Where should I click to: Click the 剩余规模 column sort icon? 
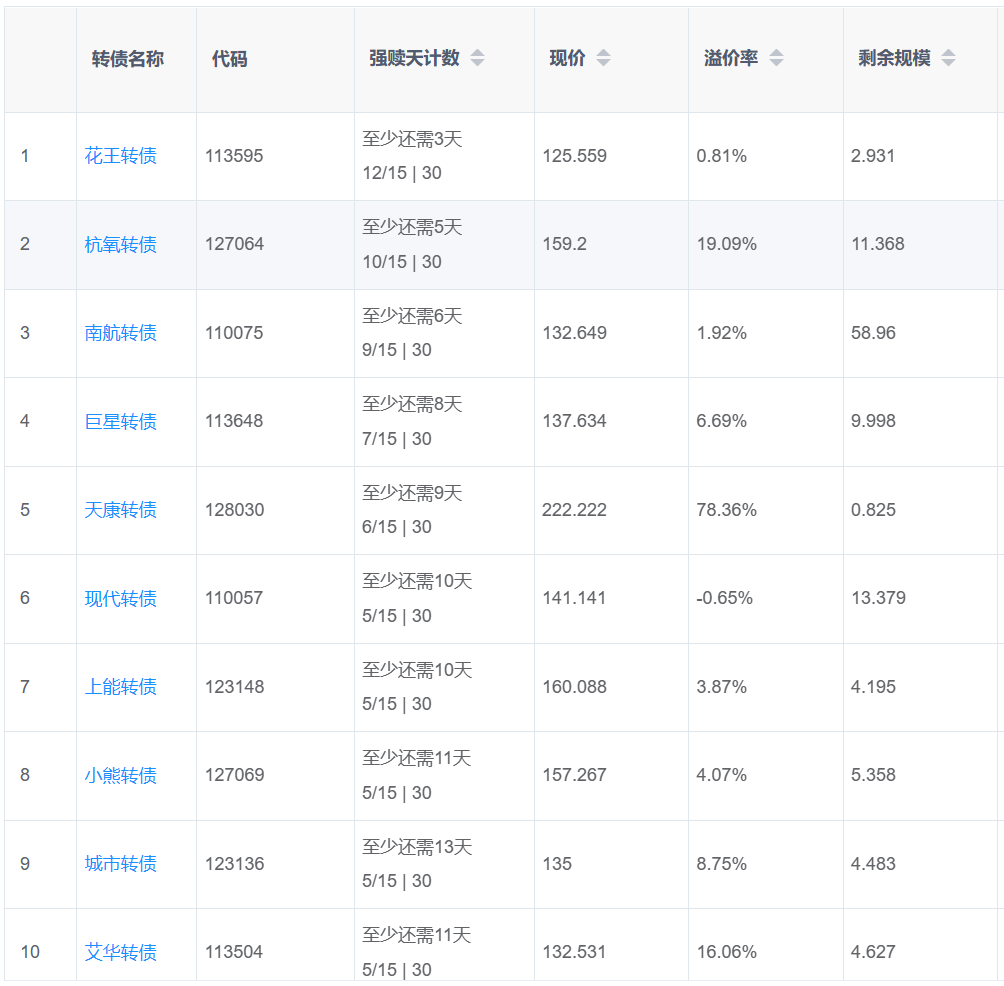click(948, 58)
